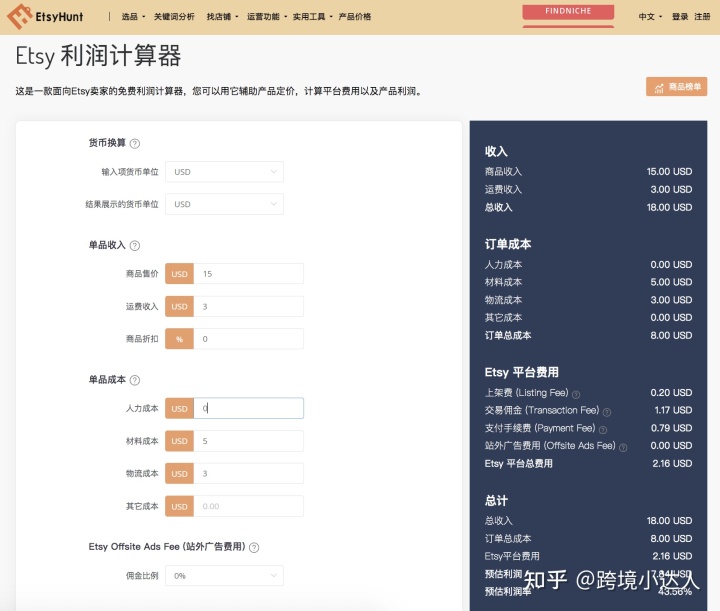Image resolution: width=720 pixels, height=611 pixels.
Task: Focus the 人力成本 input field
Action: (248, 408)
